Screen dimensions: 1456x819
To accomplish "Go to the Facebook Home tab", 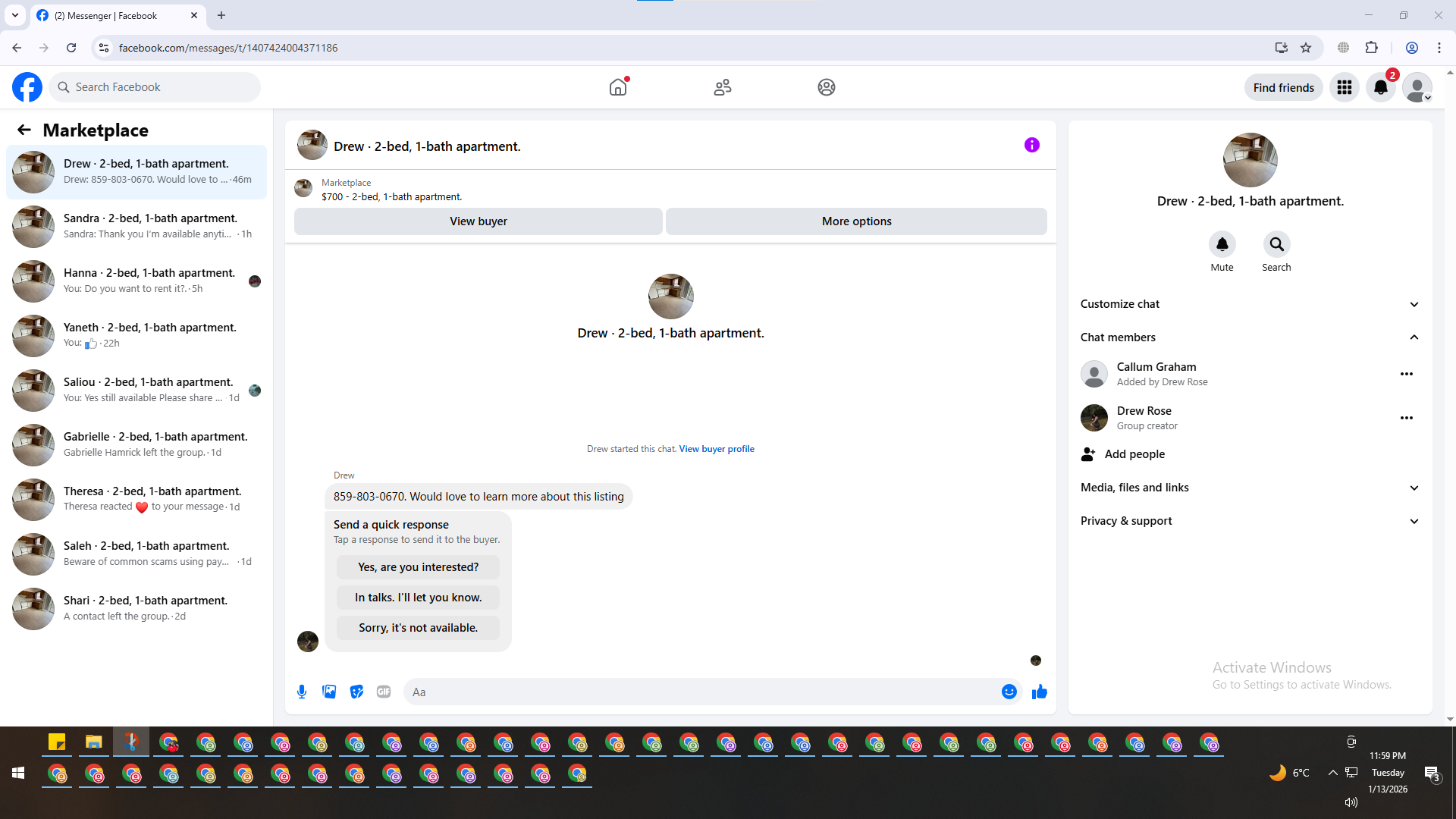I will pyautogui.click(x=618, y=87).
